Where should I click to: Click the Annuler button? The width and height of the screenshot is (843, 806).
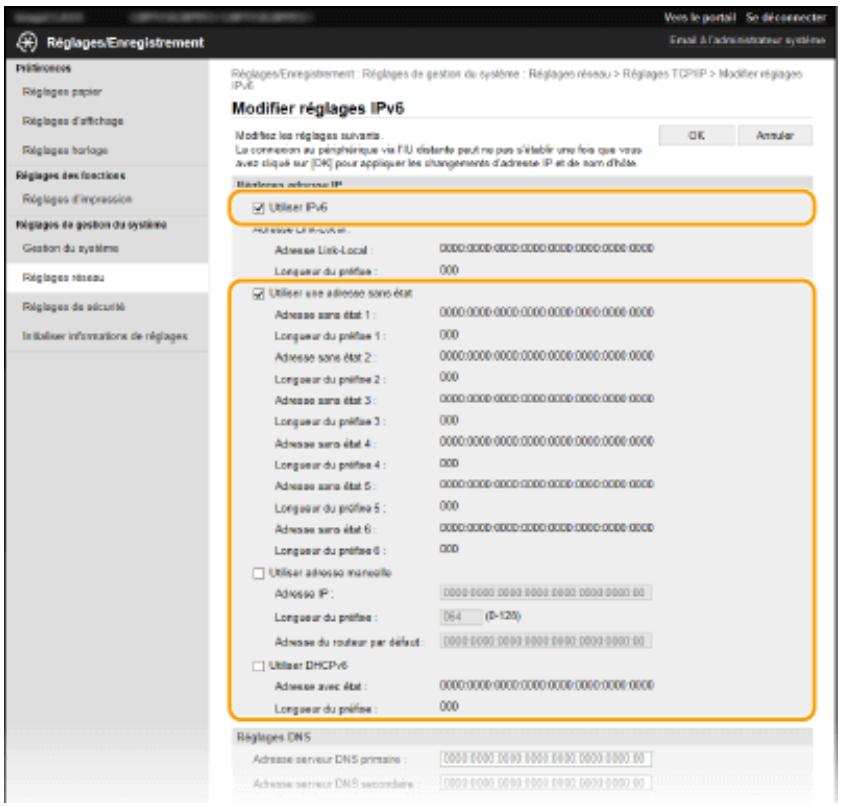coord(775,135)
